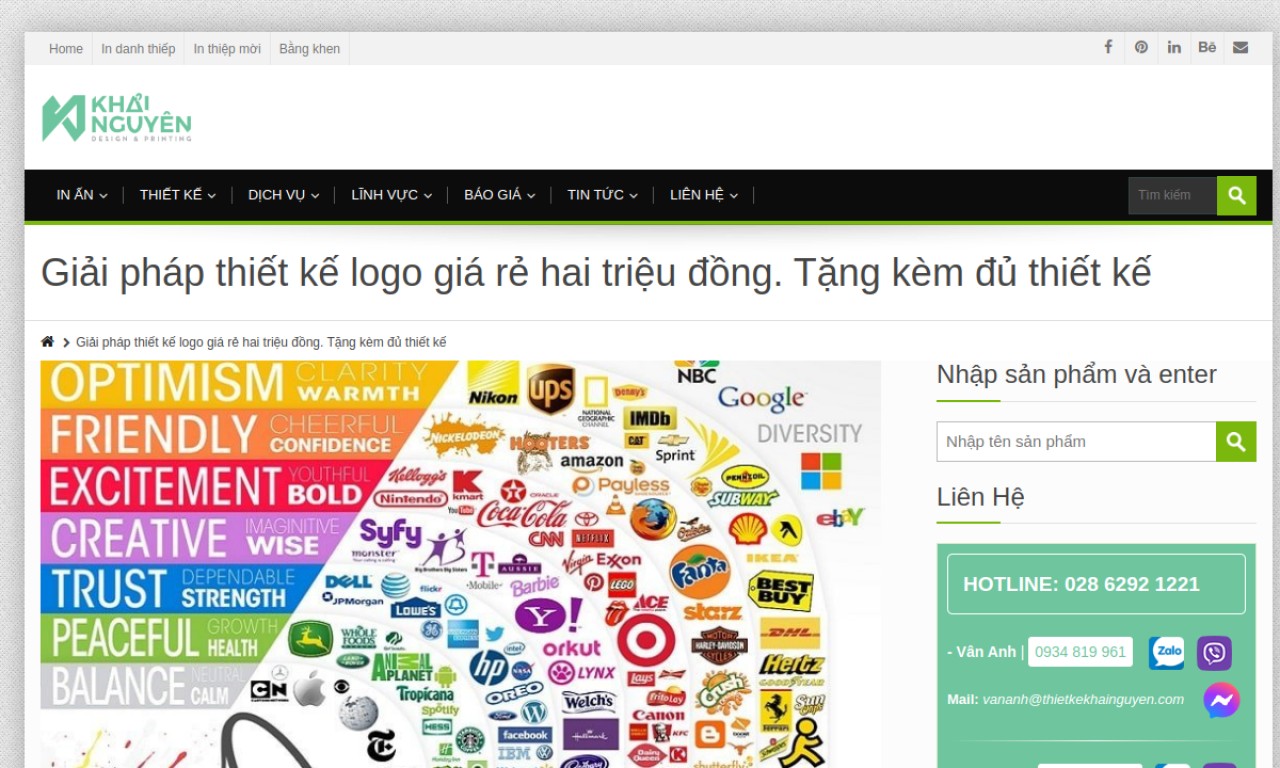1280x768 pixels.
Task: Open the Messenger chat icon
Action: [1221, 700]
